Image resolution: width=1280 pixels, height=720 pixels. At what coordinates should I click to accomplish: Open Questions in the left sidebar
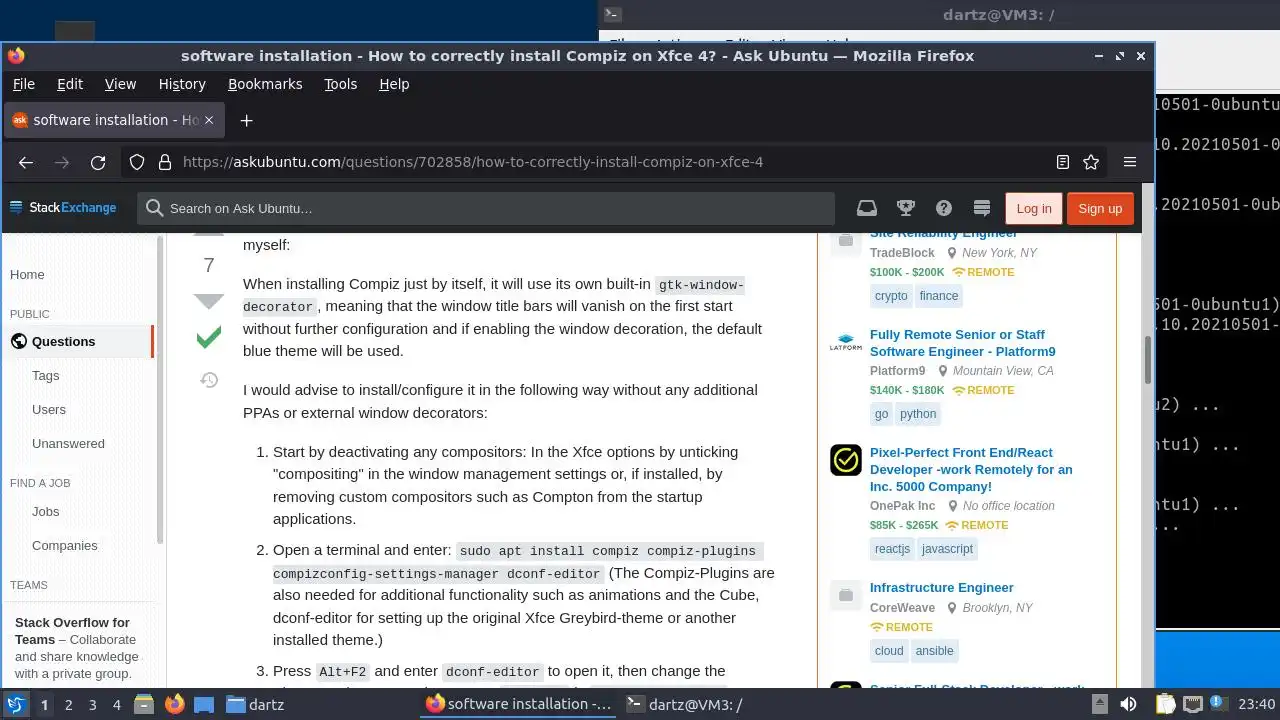(x=63, y=341)
